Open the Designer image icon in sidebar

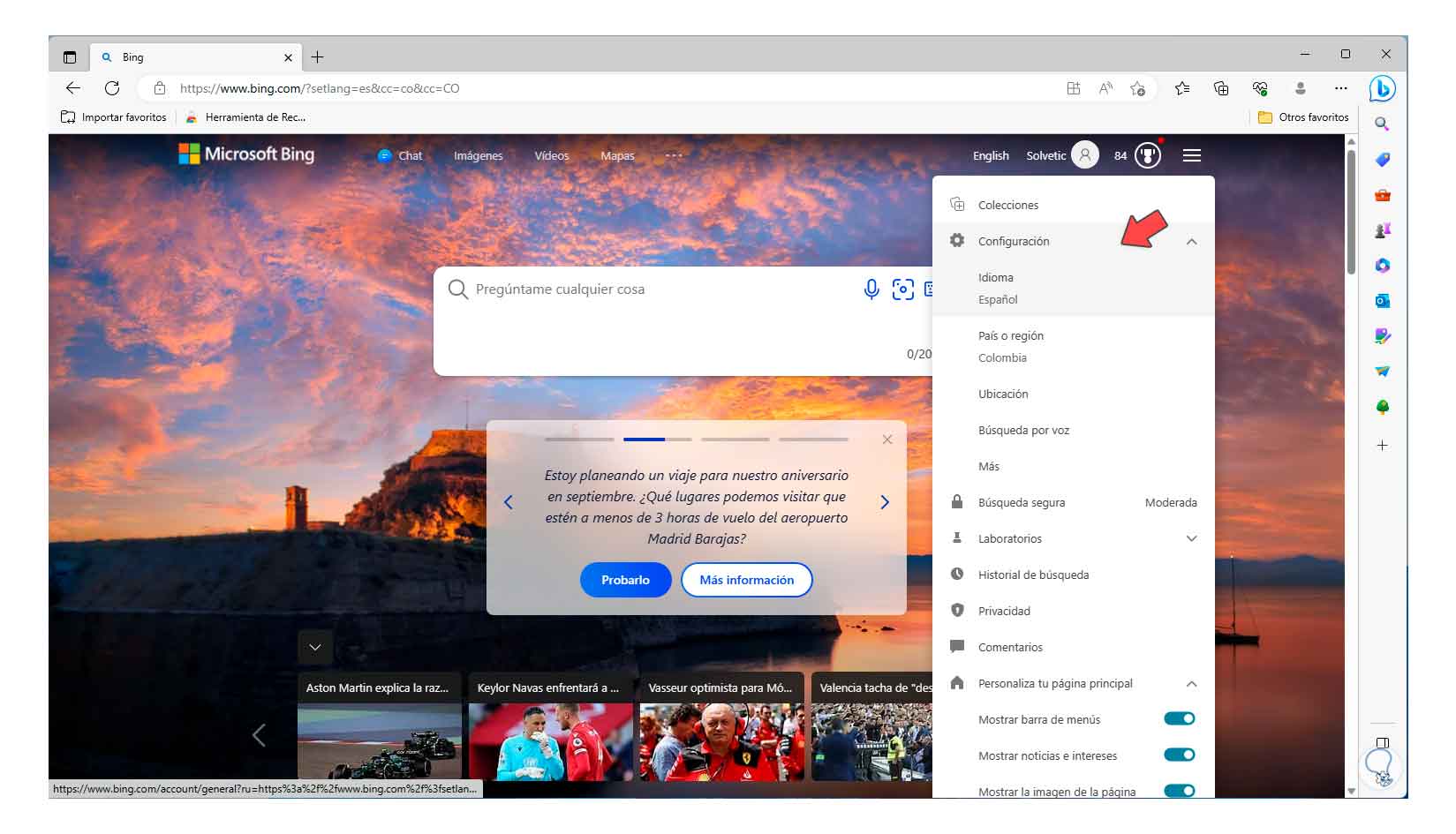[x=1383, y=336]
